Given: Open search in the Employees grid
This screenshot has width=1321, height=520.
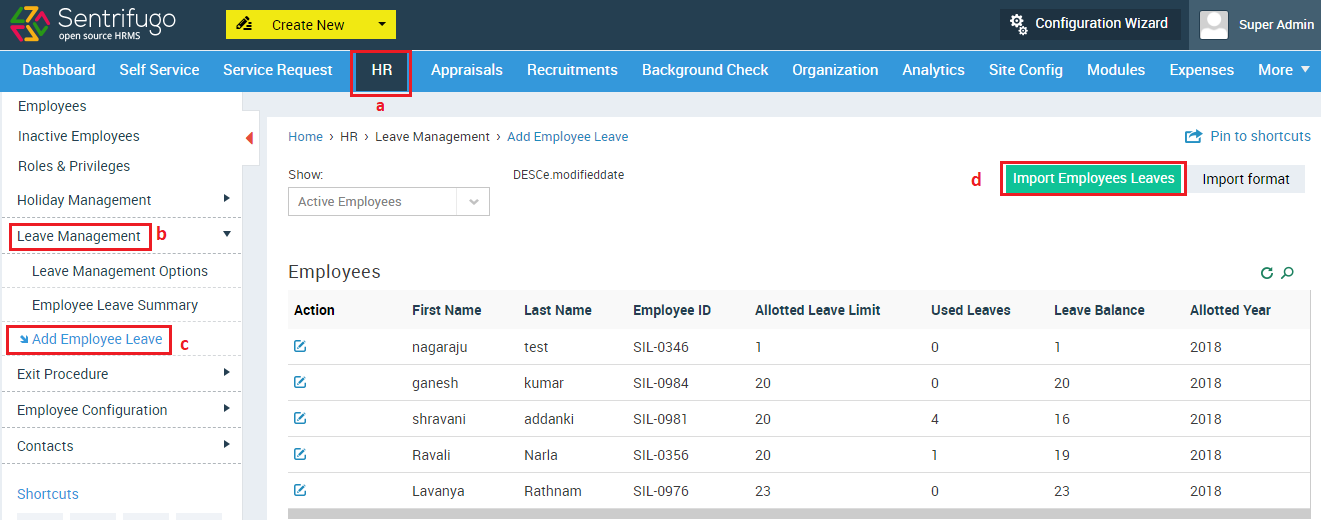Looking at the screenshot, I should click(x=1288, y=273).
